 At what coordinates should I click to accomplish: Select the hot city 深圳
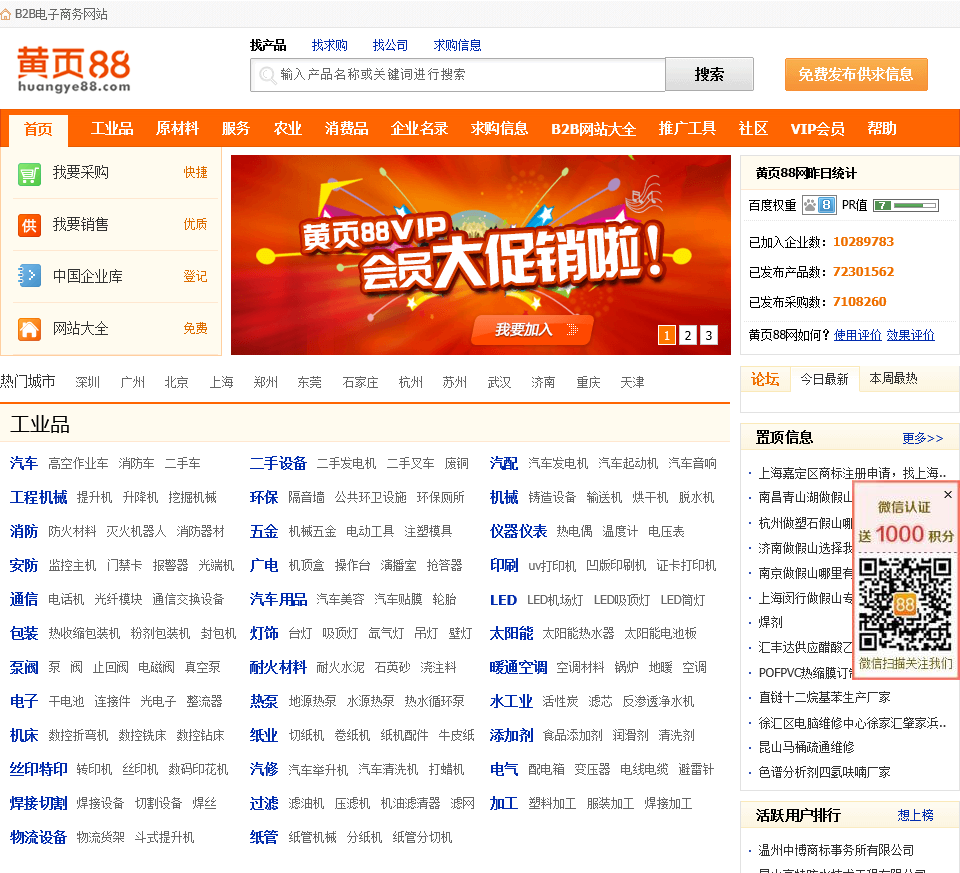point(88,383)
